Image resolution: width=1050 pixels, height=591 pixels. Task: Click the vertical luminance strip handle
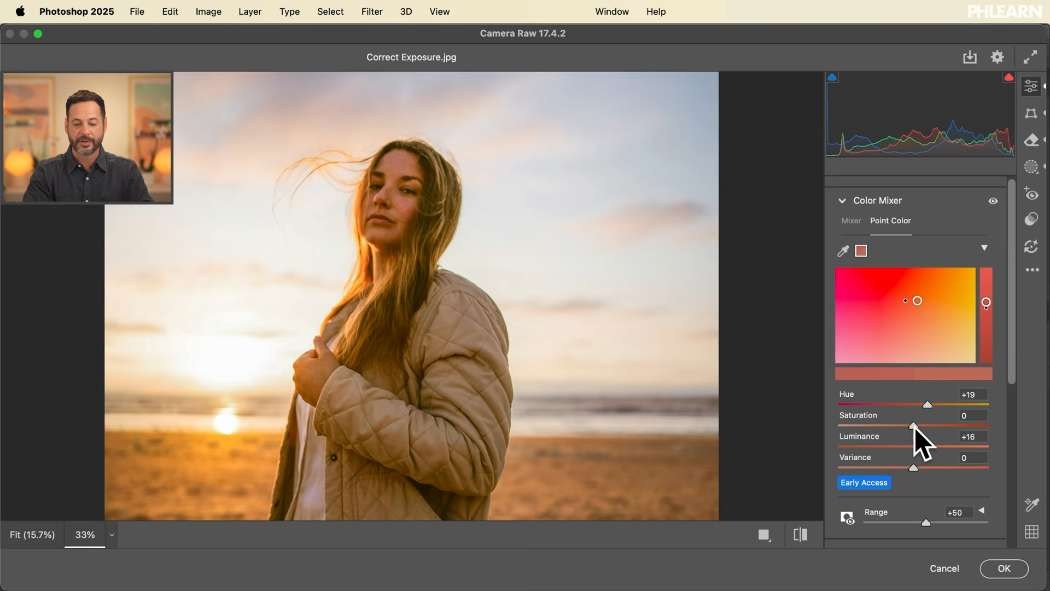click(x=986, y=303)
